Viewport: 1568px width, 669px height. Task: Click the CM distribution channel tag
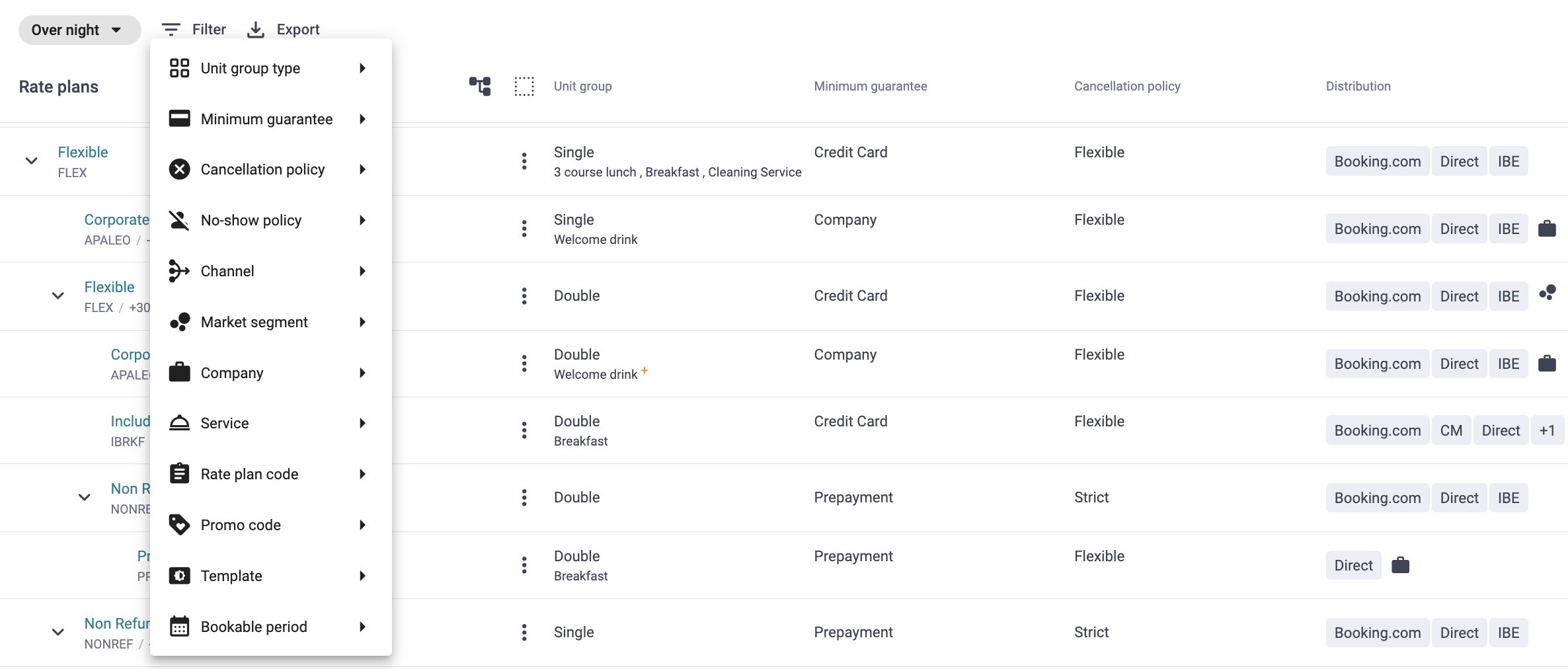(x=1451, y=430)
